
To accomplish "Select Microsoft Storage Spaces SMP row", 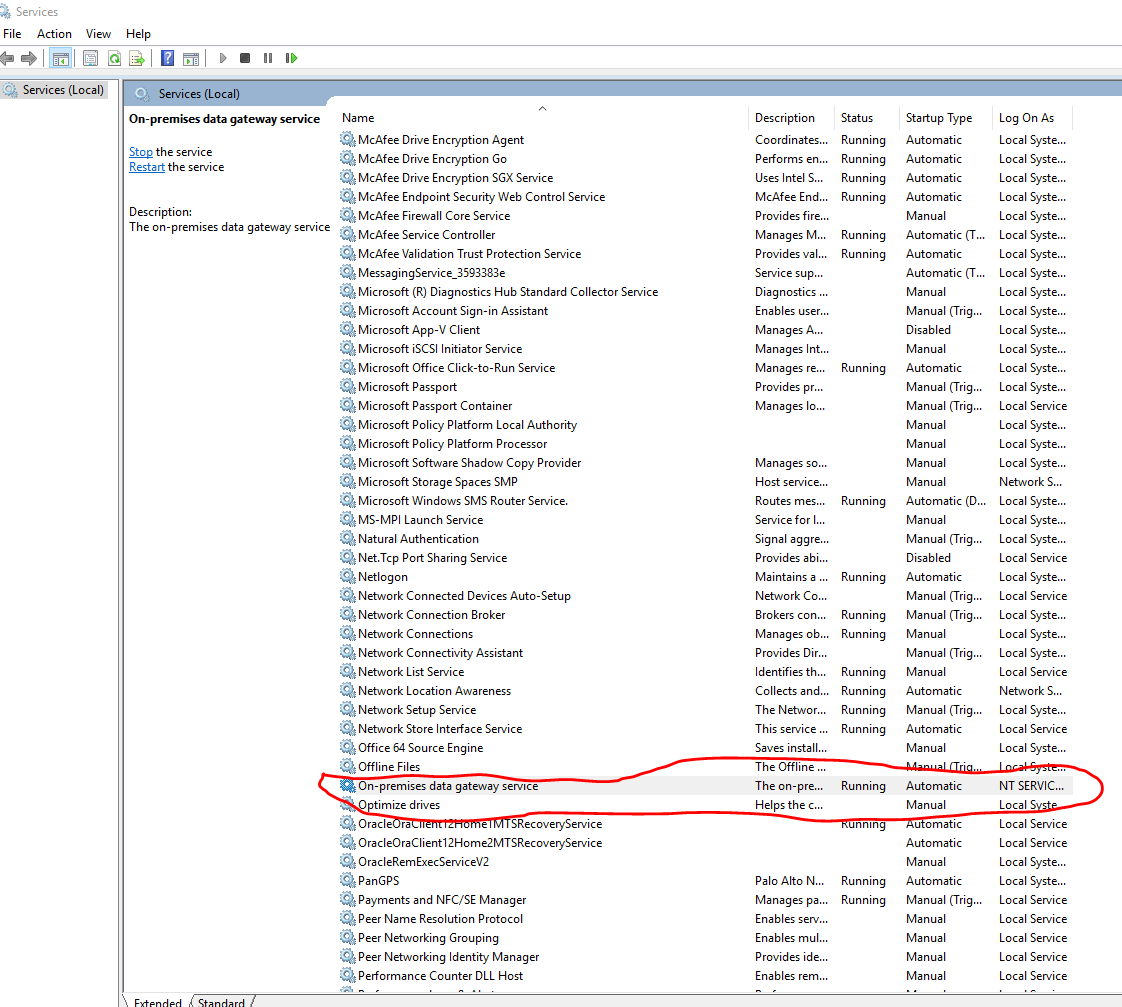I will coord(706,482).
